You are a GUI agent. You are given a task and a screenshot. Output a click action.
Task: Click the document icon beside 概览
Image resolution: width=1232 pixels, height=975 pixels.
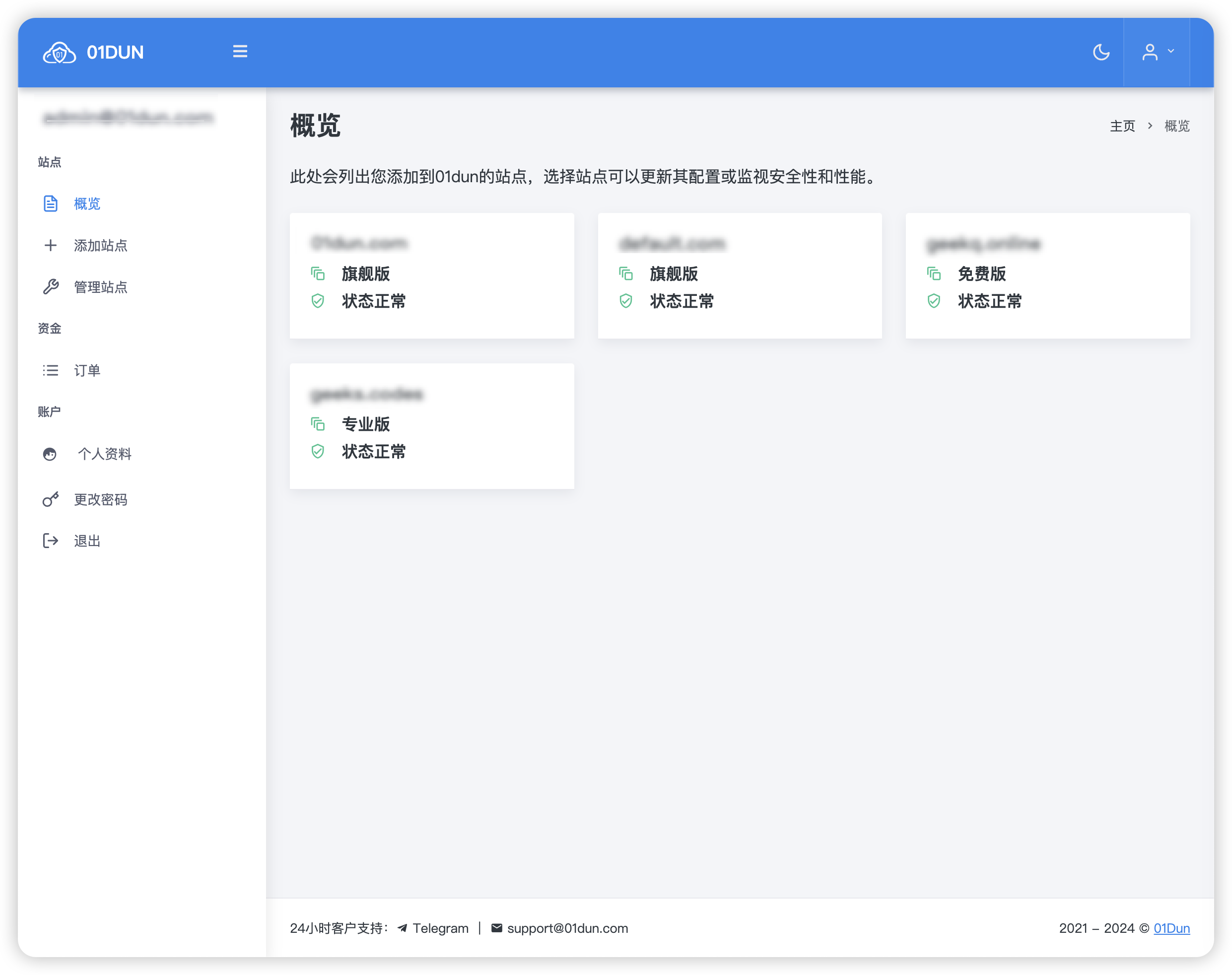click(x=51, y=204)
